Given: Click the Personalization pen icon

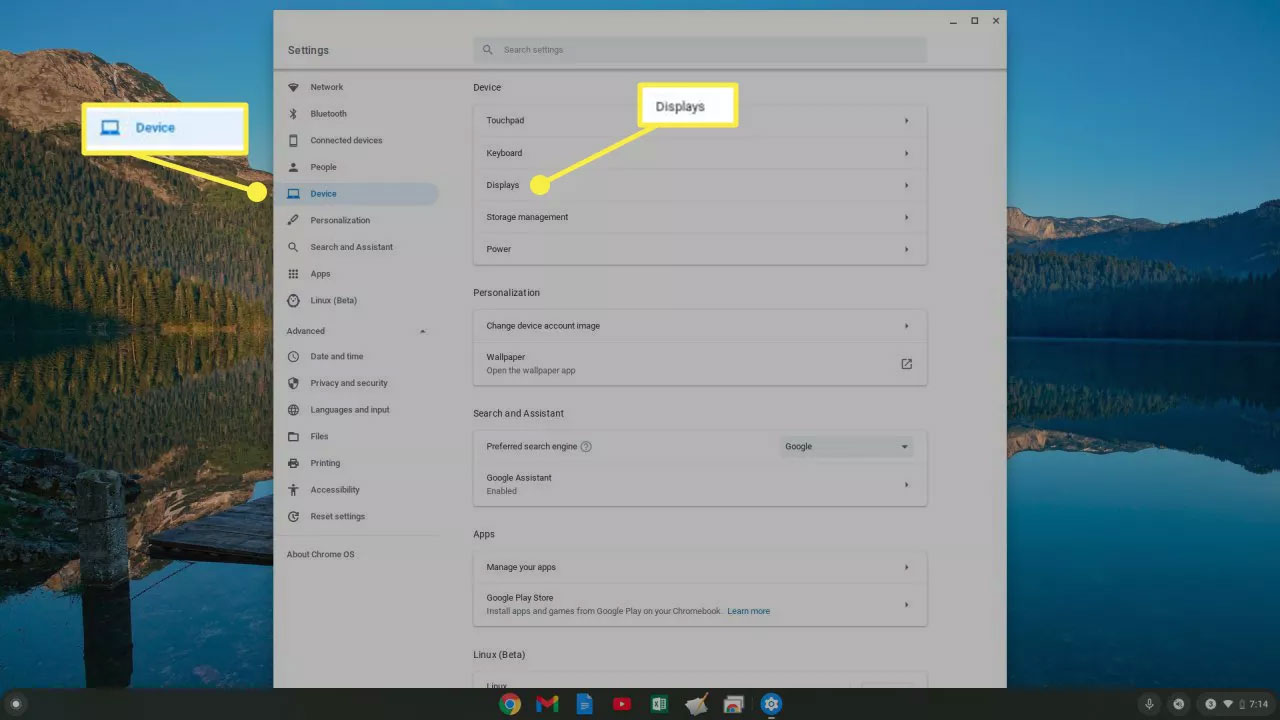Looking at the screenshot, I should (x=293, y=220).
